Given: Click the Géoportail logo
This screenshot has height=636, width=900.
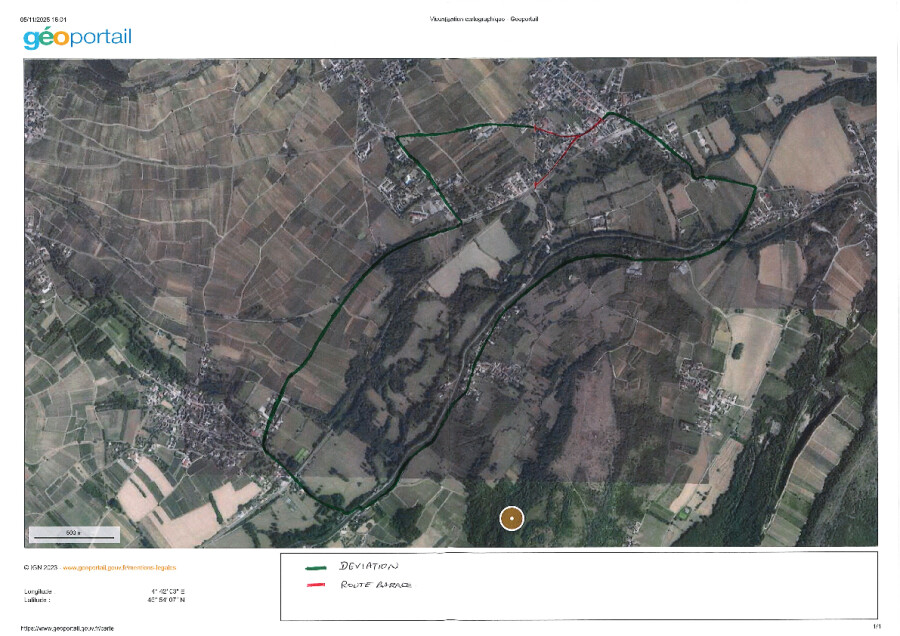Looking at the screenshot, I should (77, 38).
